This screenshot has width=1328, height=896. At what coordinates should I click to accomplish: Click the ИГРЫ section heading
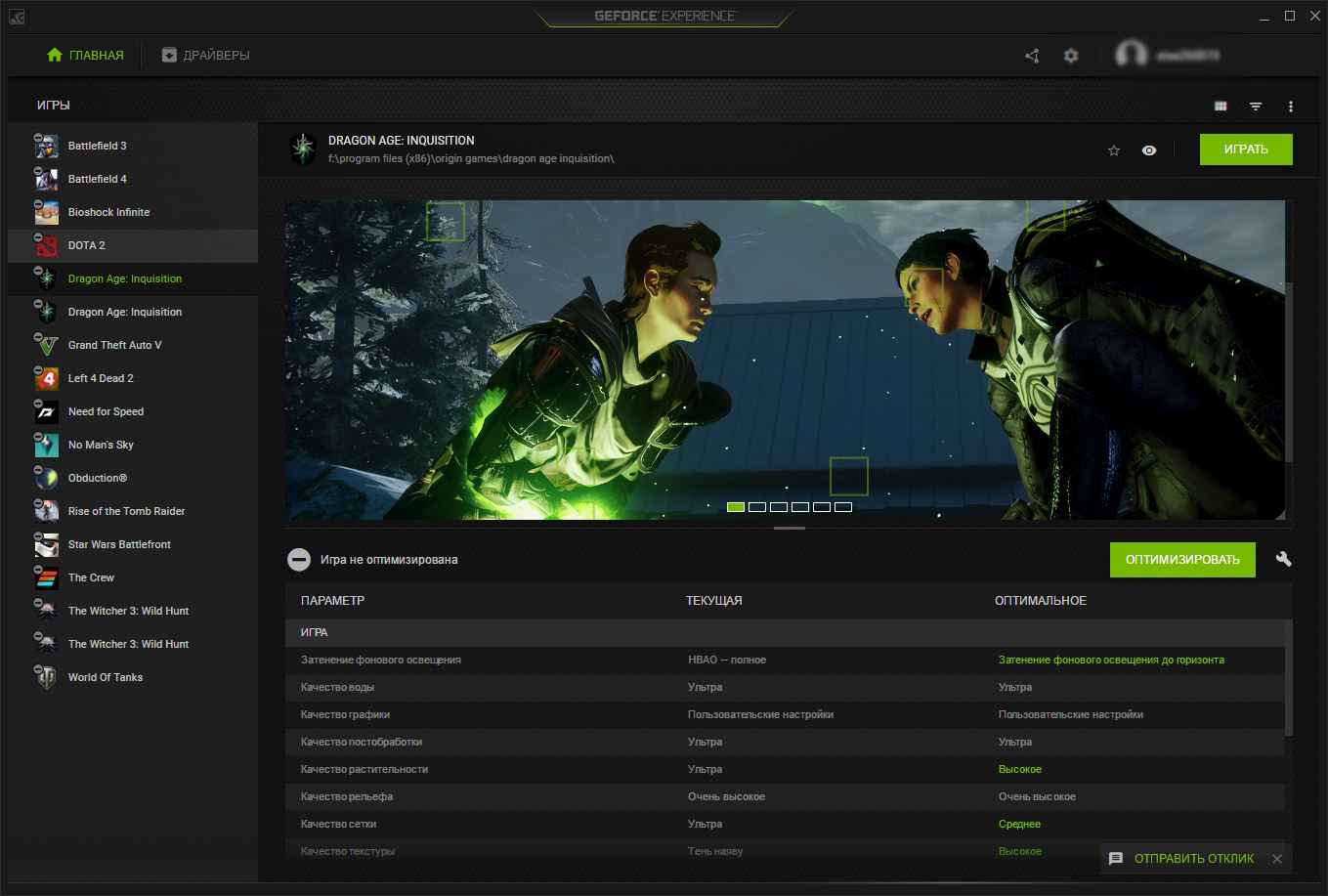tap(54, 106)
